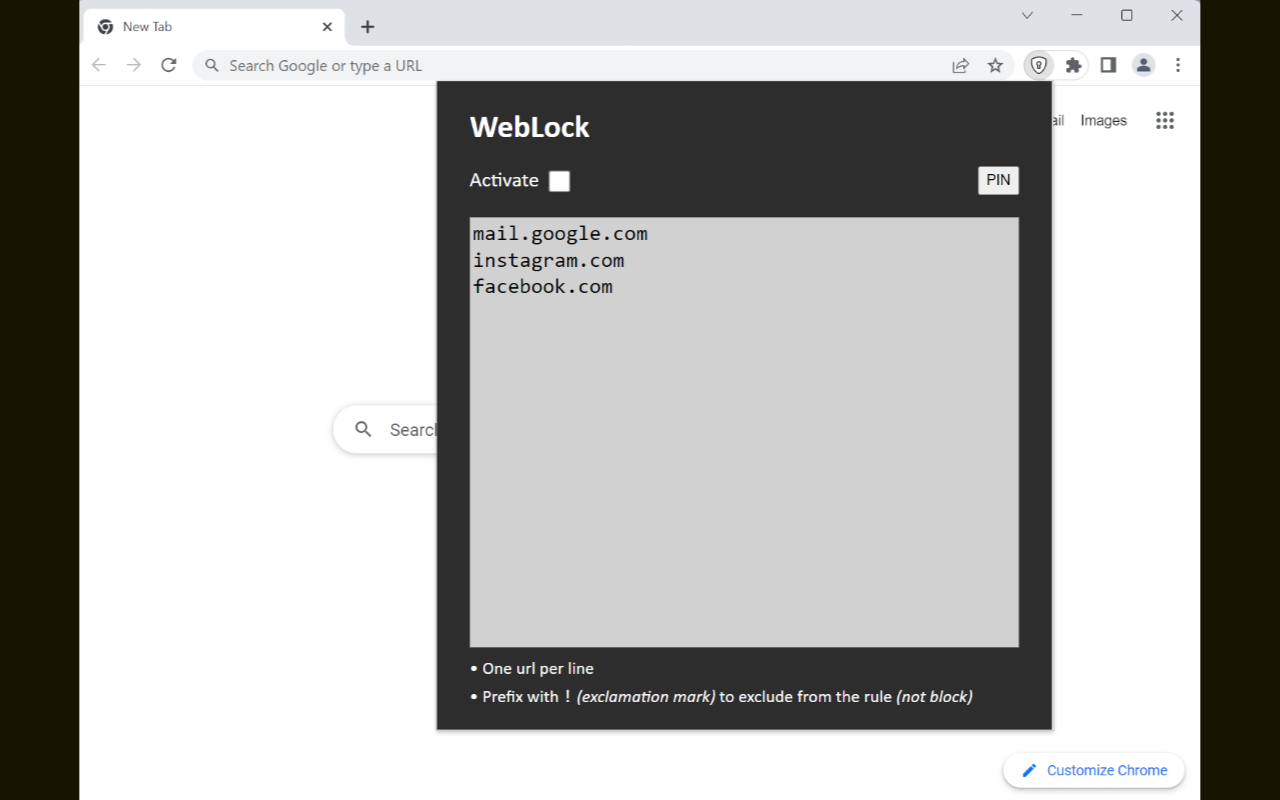Enable the WebLock Activate checkbox
1280x800 pixels.
(x=559, y=181)
